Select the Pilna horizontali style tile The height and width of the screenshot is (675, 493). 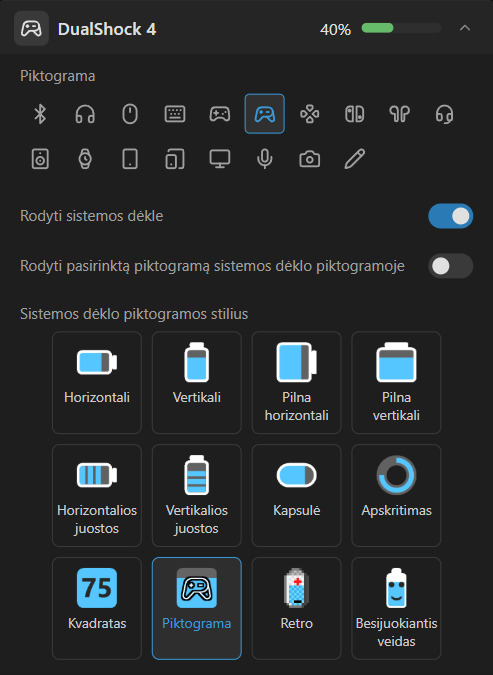tap(297, 382)
